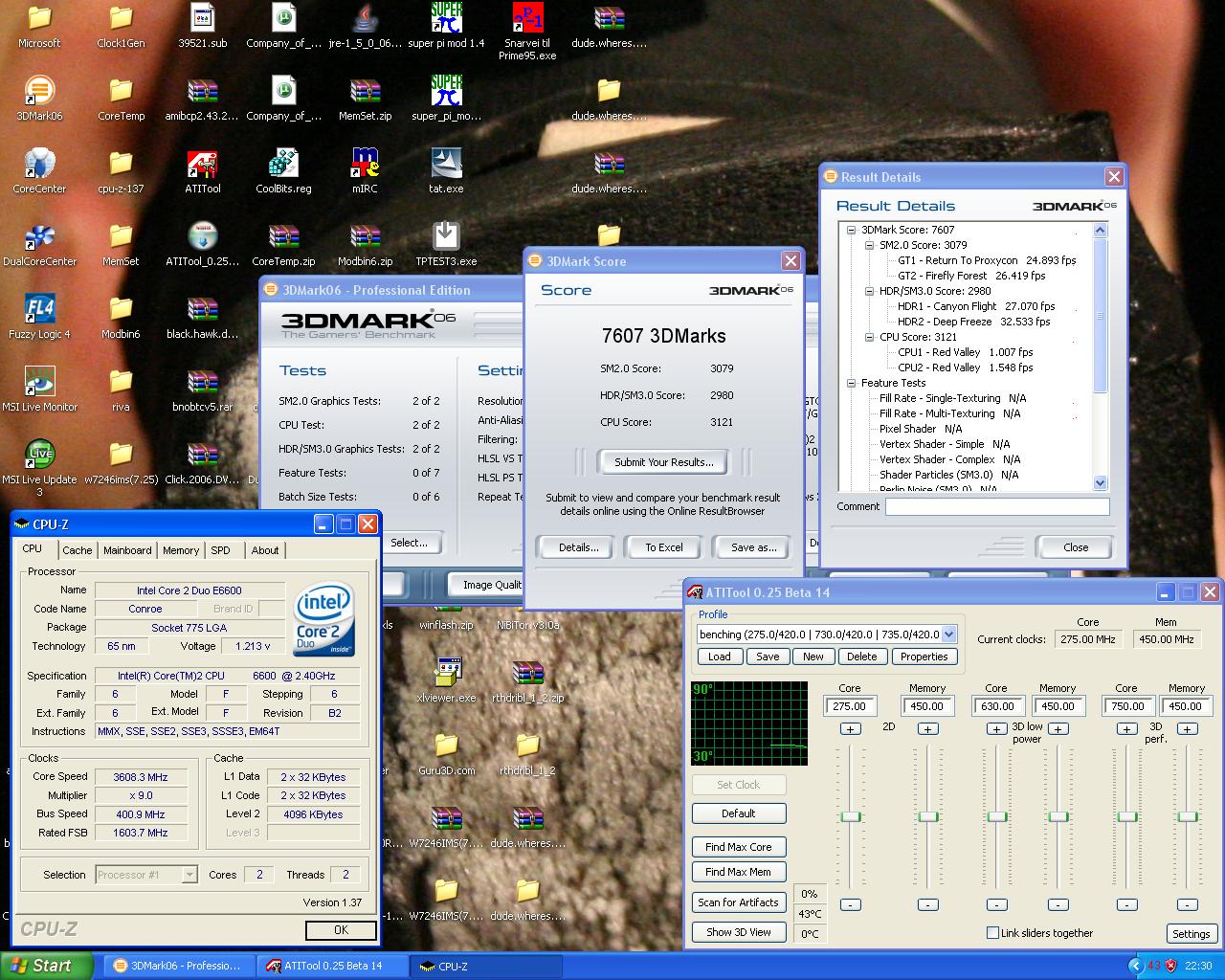Switch to the About tab in CPU-Z
Viewport: 1225px width, 980px height.
tap(265, 550)
